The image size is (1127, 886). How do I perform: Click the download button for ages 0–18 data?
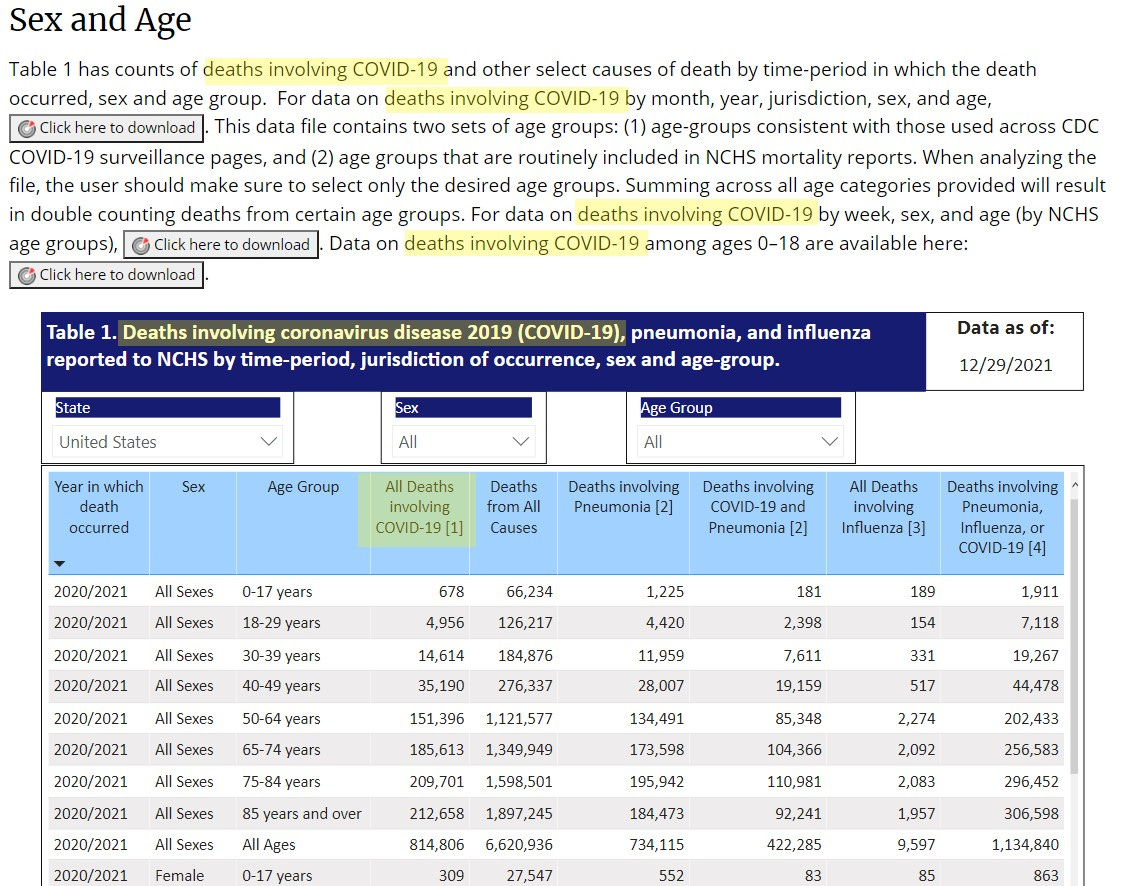coord(106,275)
